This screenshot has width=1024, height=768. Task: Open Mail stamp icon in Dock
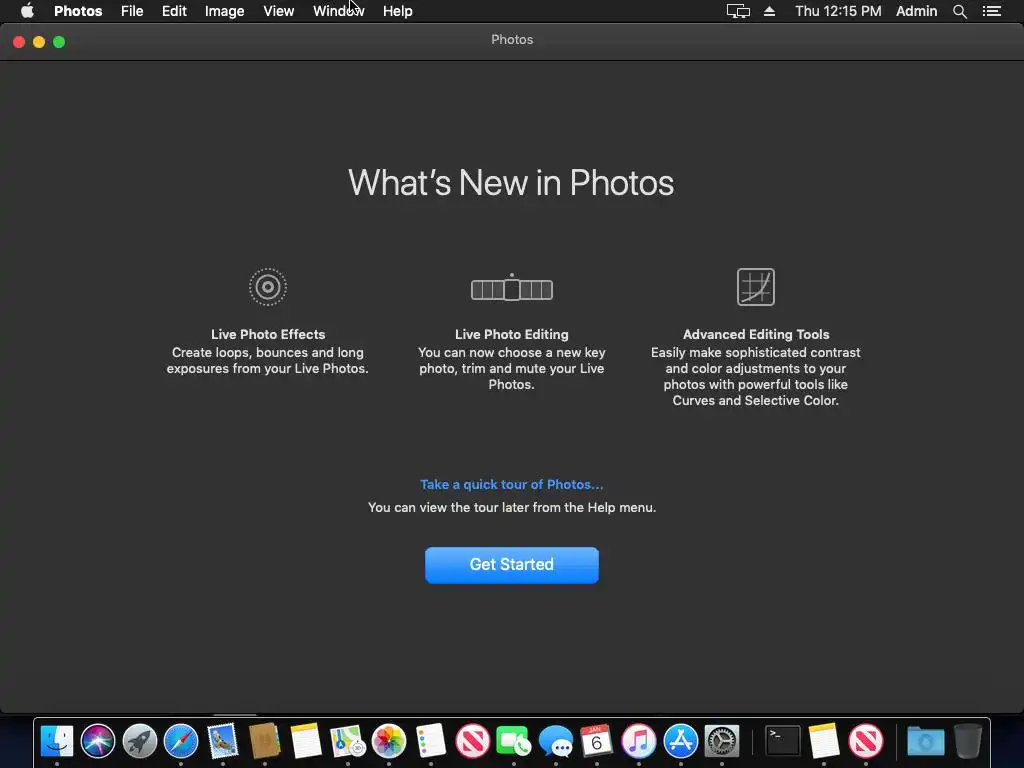pyautogui.click(x=223, y=741)
